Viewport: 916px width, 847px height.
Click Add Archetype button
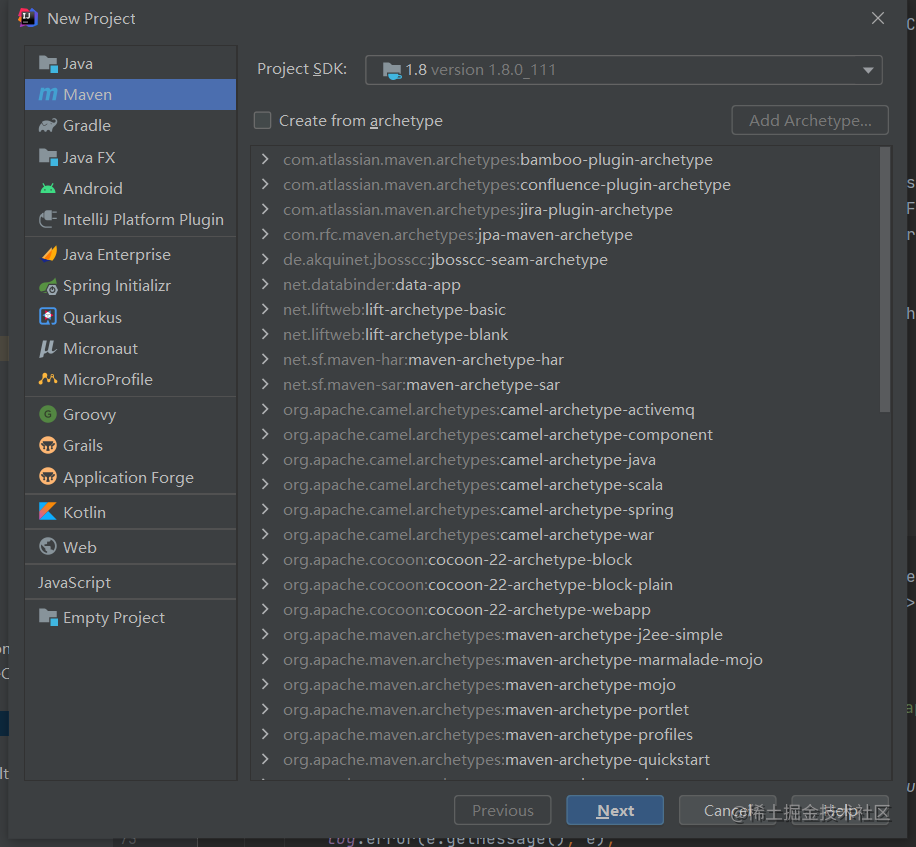810,120
